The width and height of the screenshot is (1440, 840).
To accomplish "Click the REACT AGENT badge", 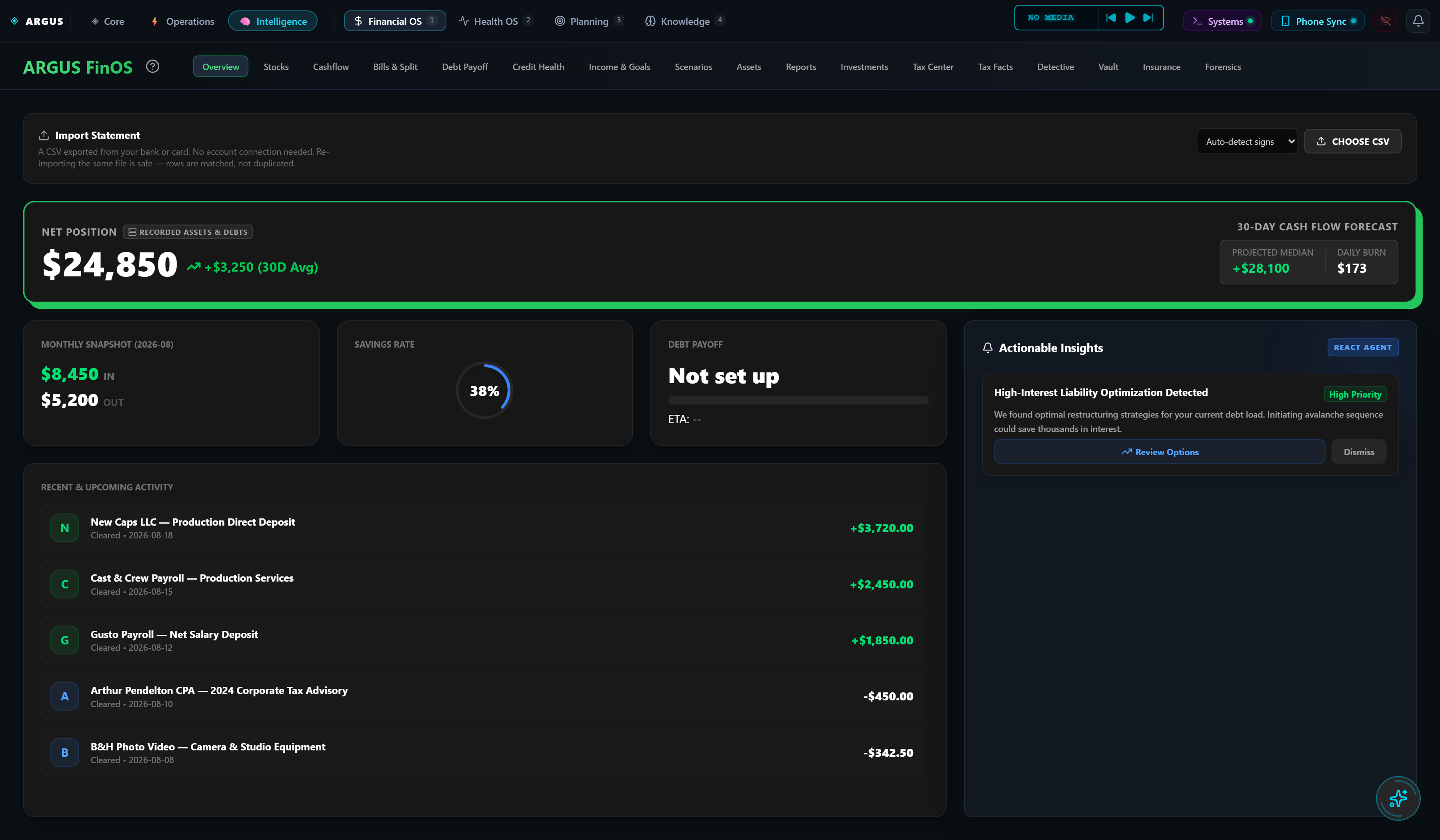I will pyautogui.click(x=1362, y=348).
